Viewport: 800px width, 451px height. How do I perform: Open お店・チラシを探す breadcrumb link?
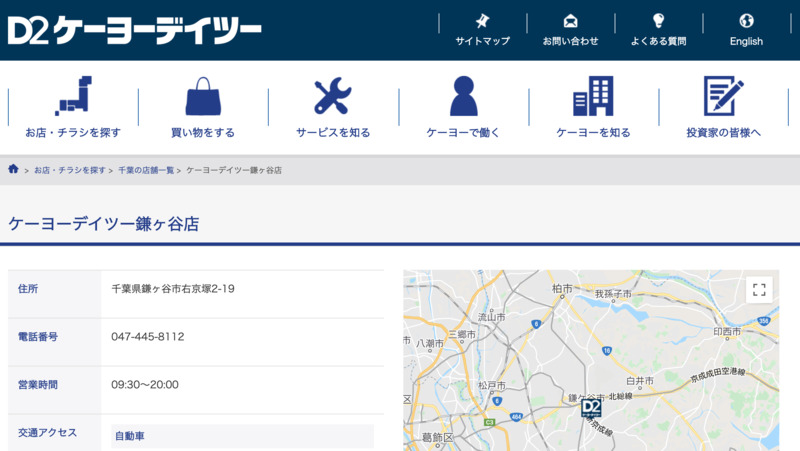[x=70, y=171]
